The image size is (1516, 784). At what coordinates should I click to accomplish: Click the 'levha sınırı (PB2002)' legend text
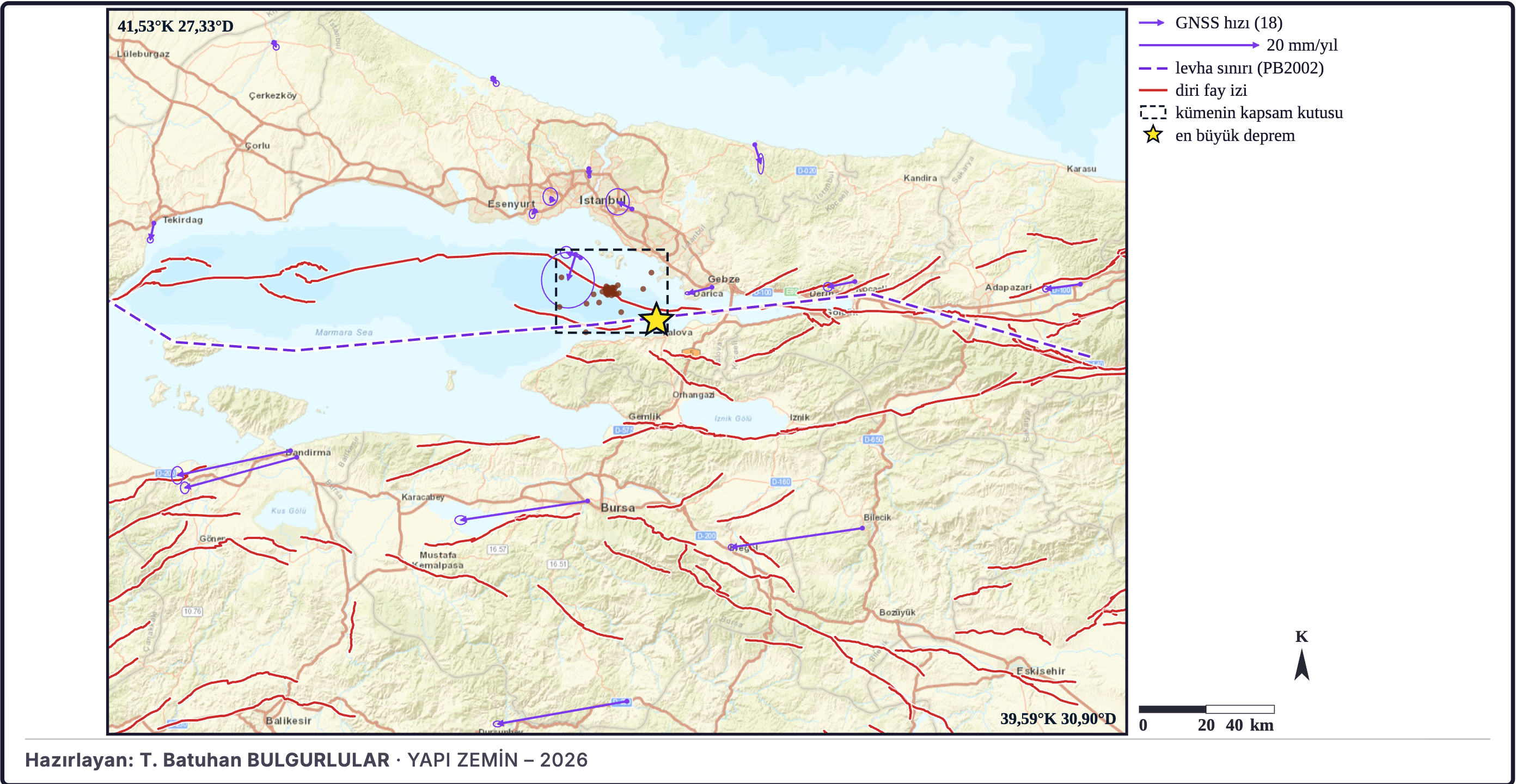(x=1249, y=68)
